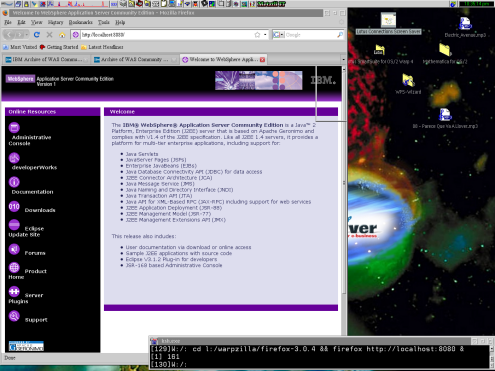The height and width of the screenshot is (371, 495).
Task: Click the Downloads 010 icon
Action: coord(14,207)
